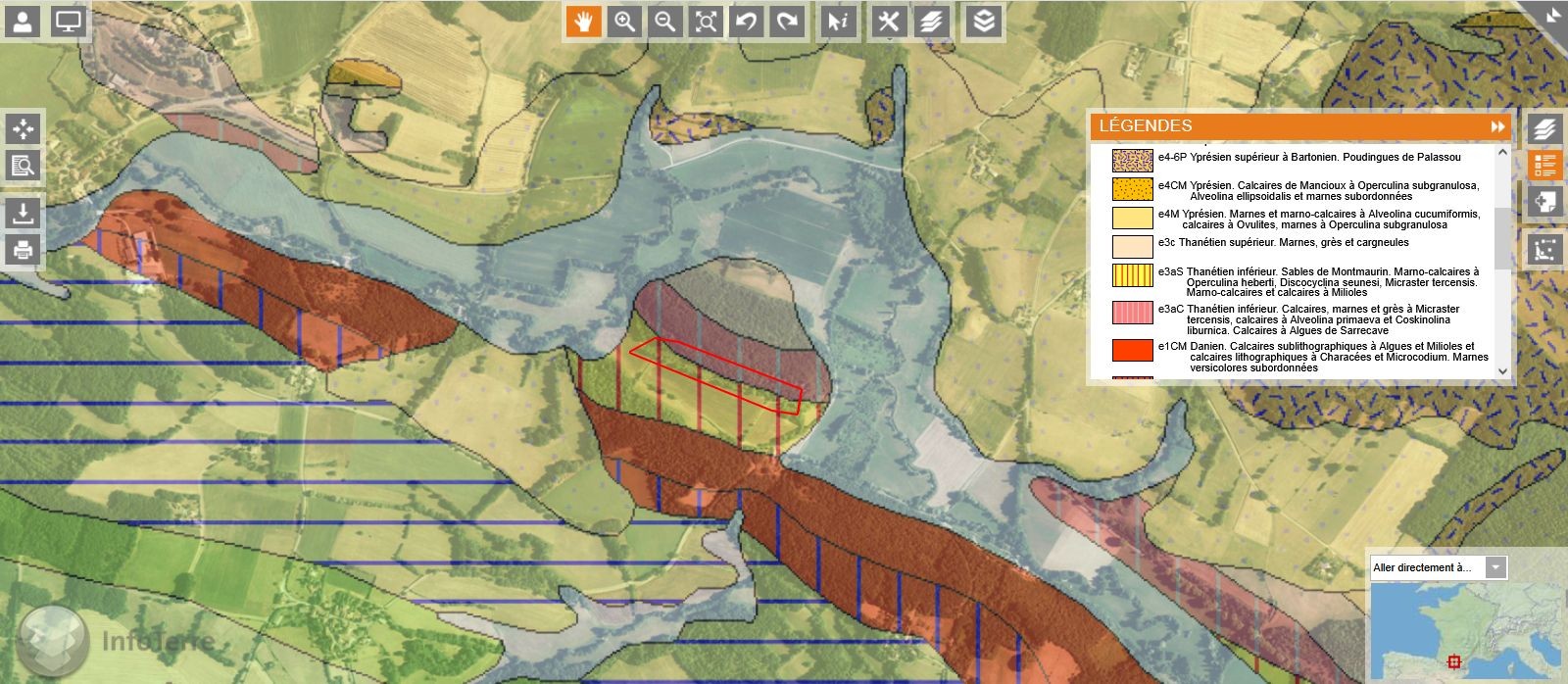Click the e1CM Danien red legend swatch
1568x684 pixels.
point(1132,351)
